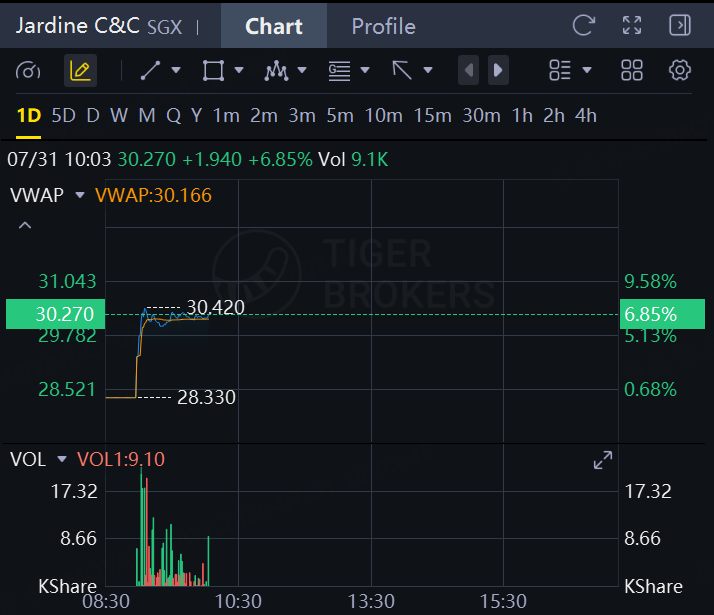Viewport: 714px width, 615px height.
Task: Select the Fibonacci levels tool
Action: (x=339, y=71)
